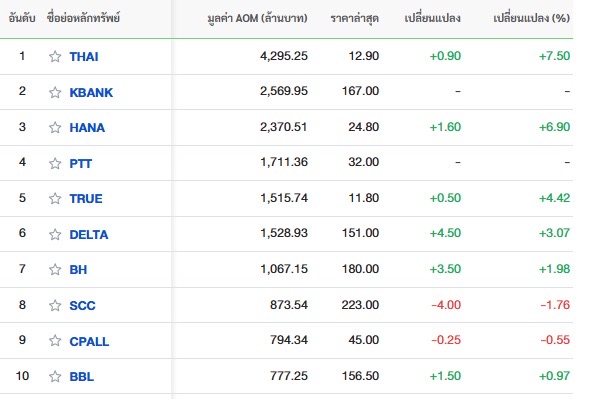Image resolution: width=592 pixels, height=399 pixels.
Task: Sort by ราคาล่าสุด column header
Action: (x=355, y=18)
